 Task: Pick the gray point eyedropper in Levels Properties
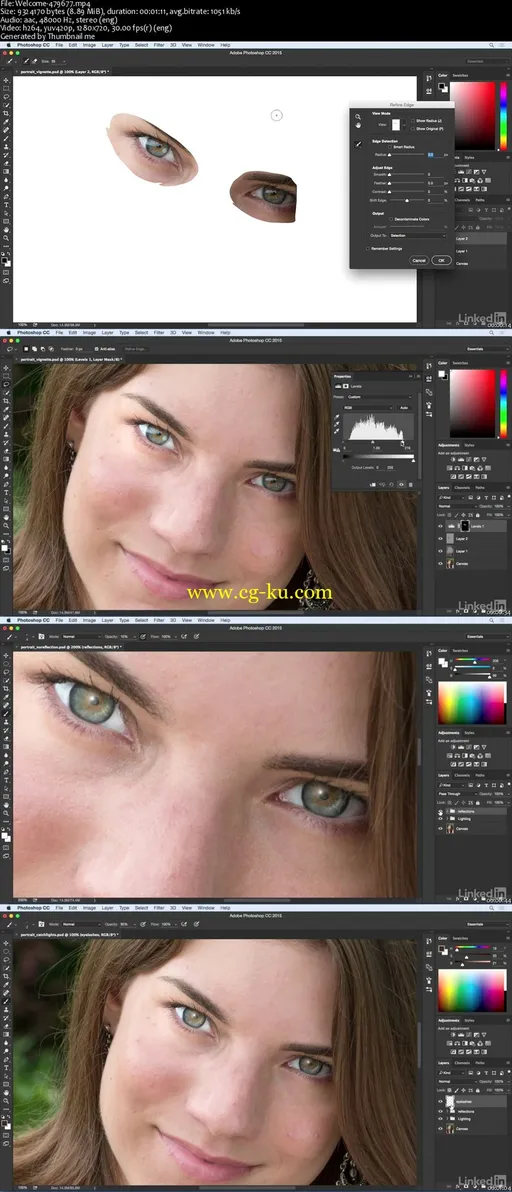tap(337, 424)
